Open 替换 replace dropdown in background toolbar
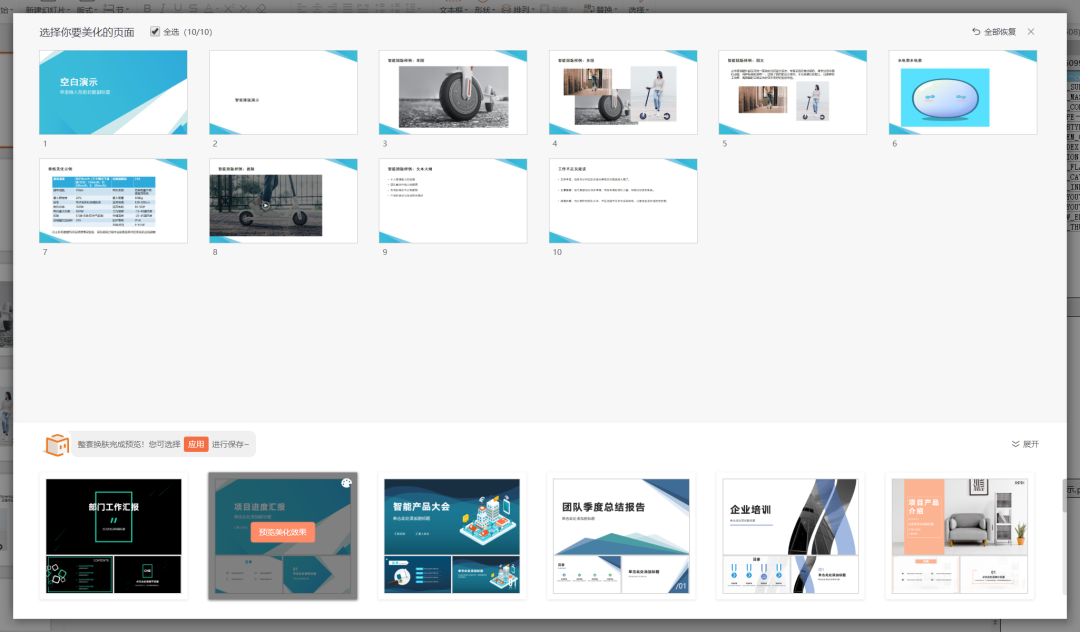This screenshot has width=1080, height=632. pyautogui.click(x=602, y=10)
